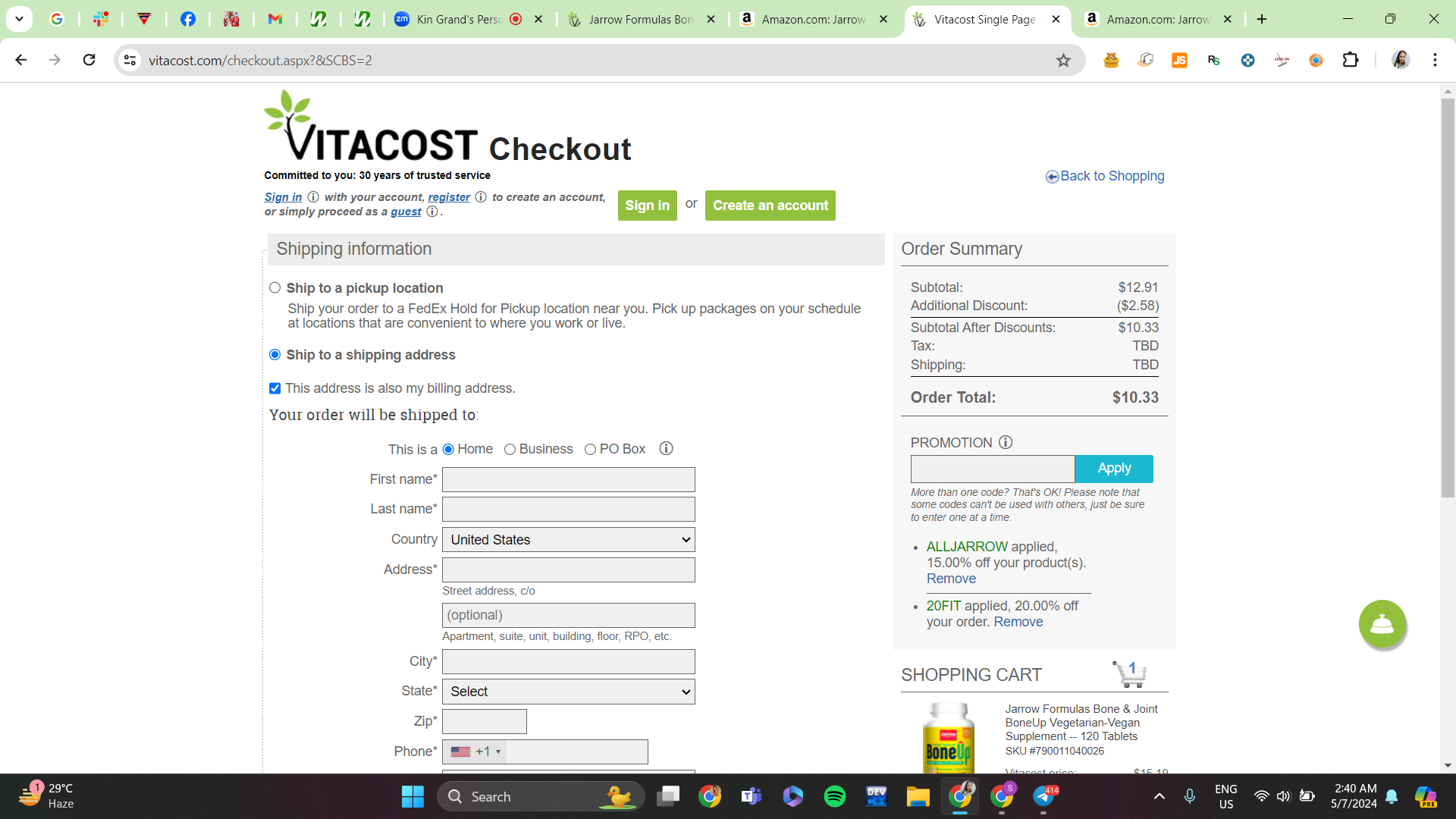Open a new browser tab
1456x819 pixels.
1262,19
